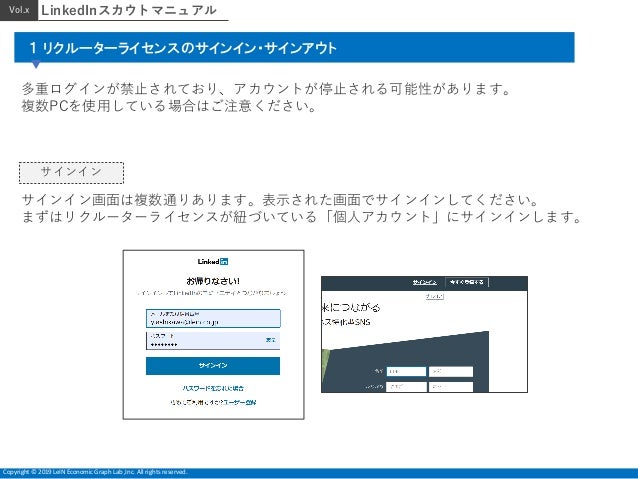Screen dimensions: 638x479
Task: Click the 表示 show-password link
Action: [271, 340]
